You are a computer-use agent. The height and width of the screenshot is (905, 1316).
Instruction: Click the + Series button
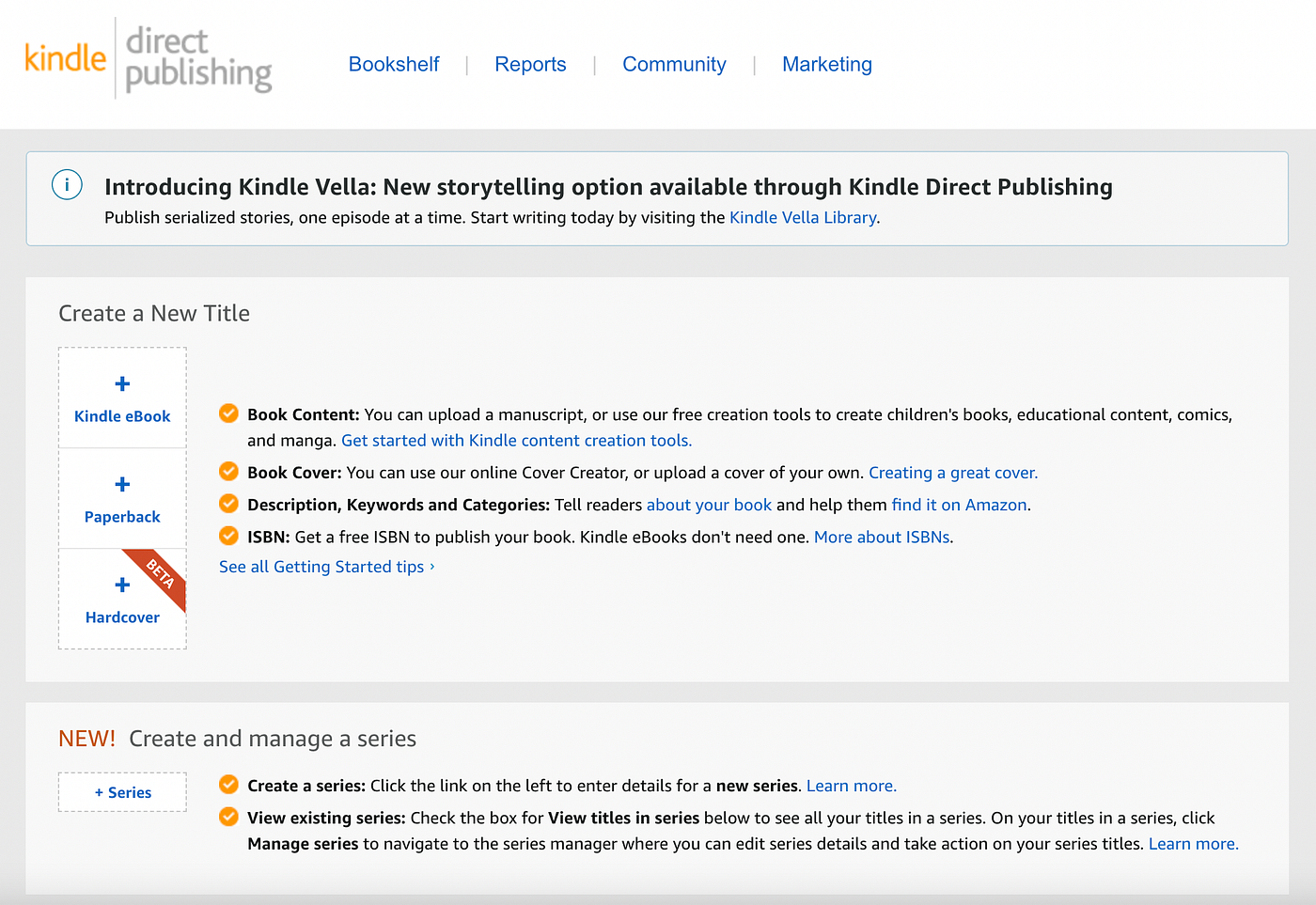pyautogui.click(x=122, y=792)
